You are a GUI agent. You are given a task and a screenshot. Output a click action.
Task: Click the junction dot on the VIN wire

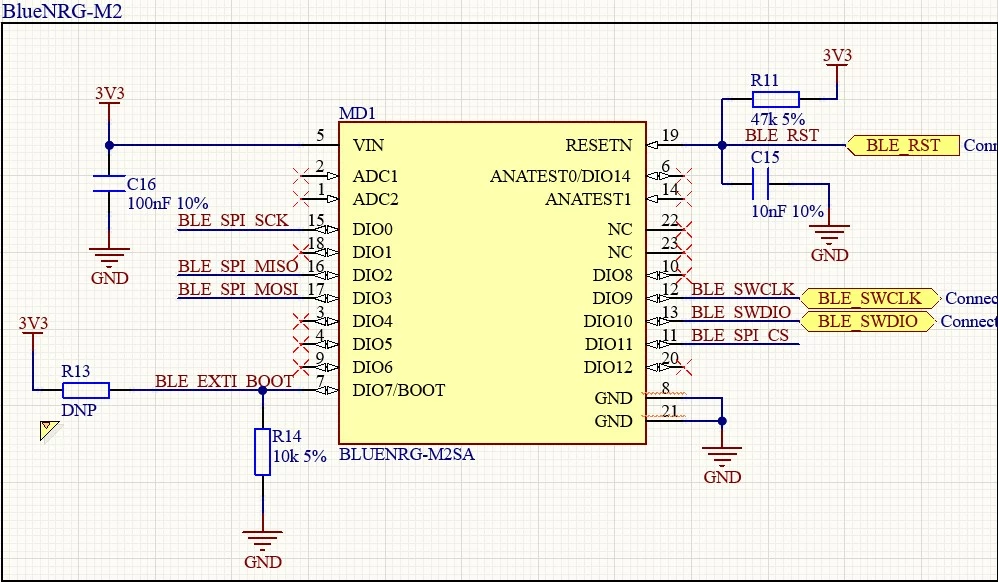click(x=109, y=145)
